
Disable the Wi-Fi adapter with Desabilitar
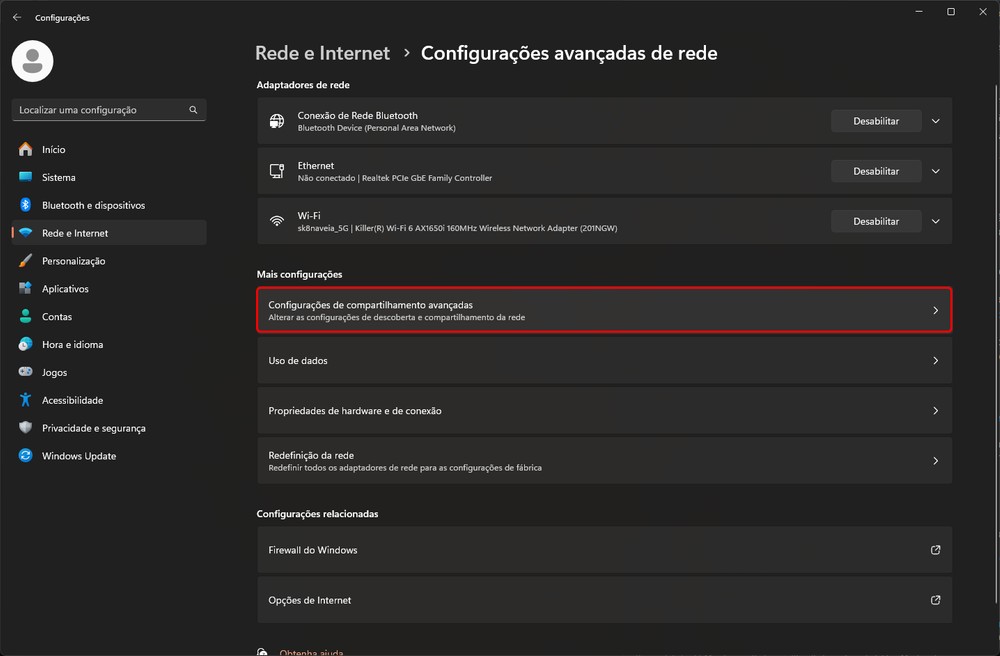[876, 221]
